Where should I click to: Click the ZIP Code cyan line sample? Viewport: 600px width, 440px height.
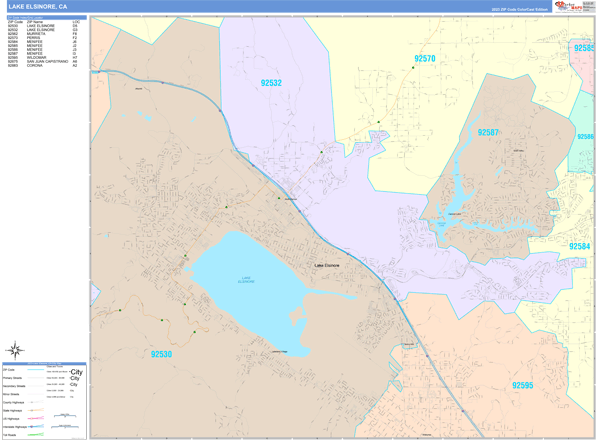(36, 370)
